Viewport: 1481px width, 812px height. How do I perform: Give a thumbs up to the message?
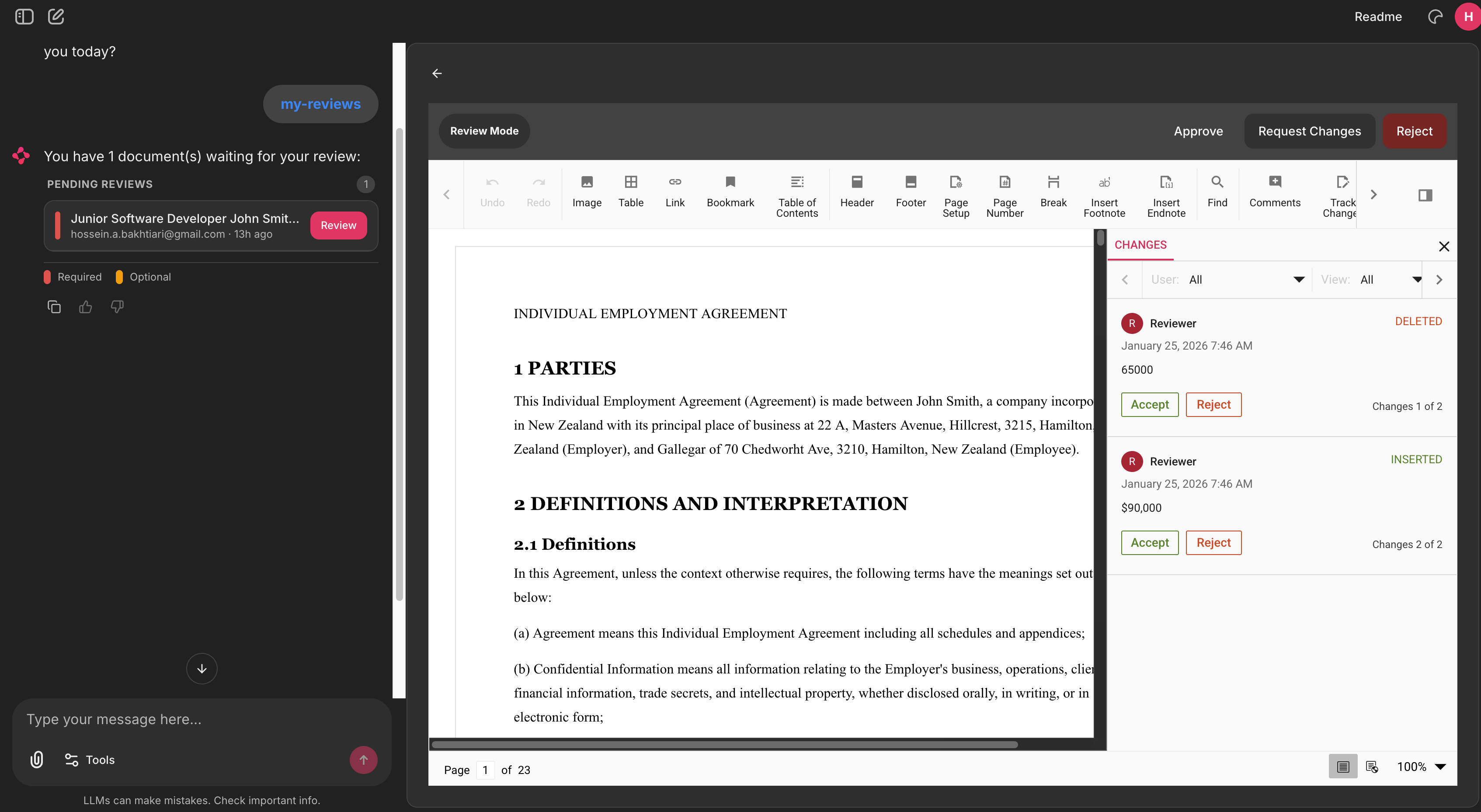click(x=85, y=307)
